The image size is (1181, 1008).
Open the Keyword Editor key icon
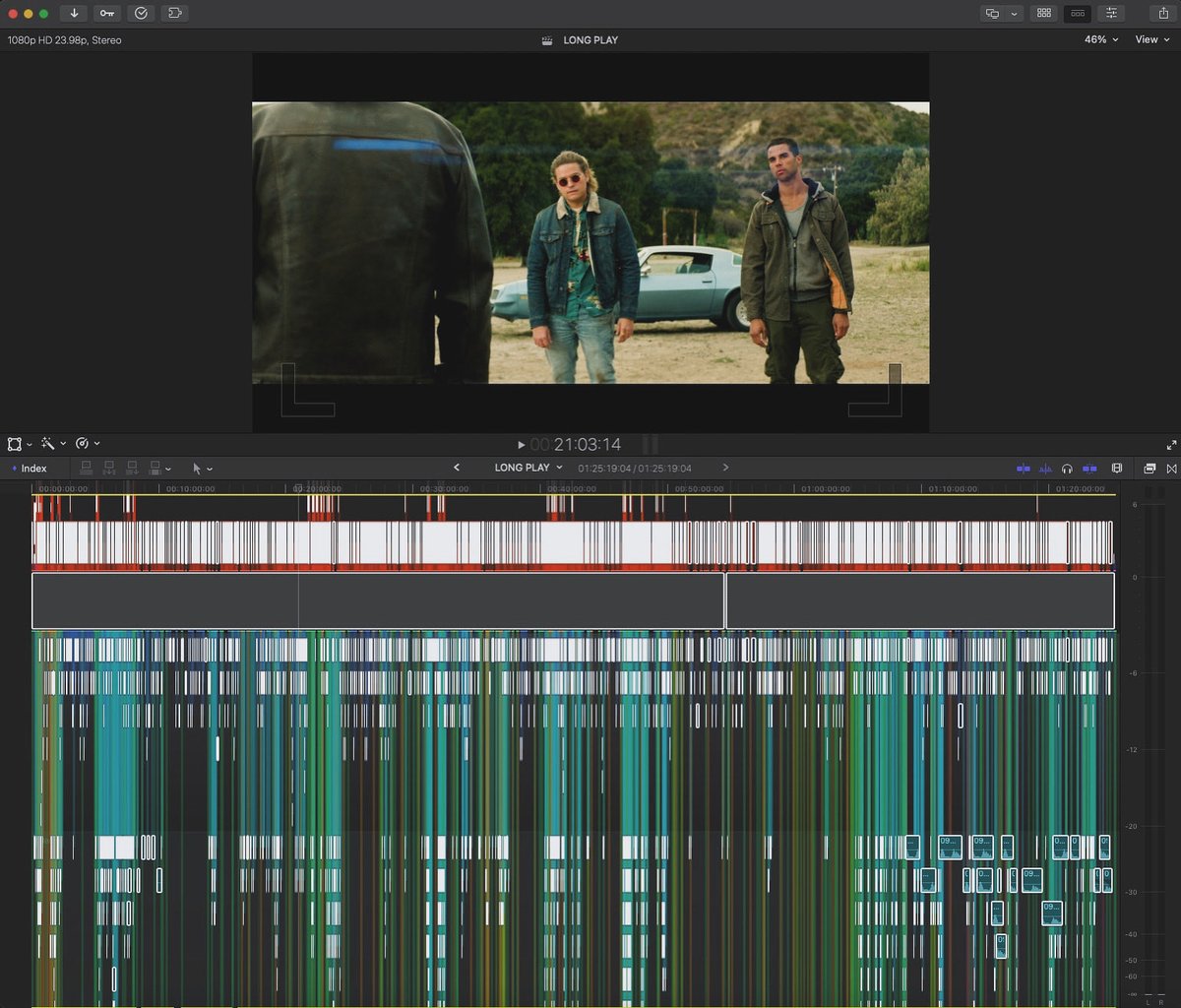coord(107,14)
